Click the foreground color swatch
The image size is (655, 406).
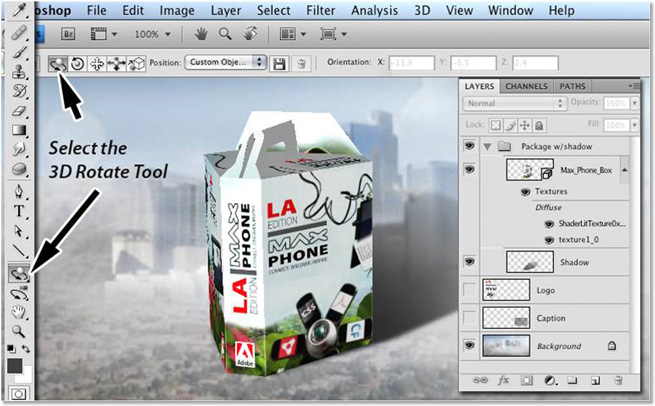pyautogui.click(x=15, y=365)
